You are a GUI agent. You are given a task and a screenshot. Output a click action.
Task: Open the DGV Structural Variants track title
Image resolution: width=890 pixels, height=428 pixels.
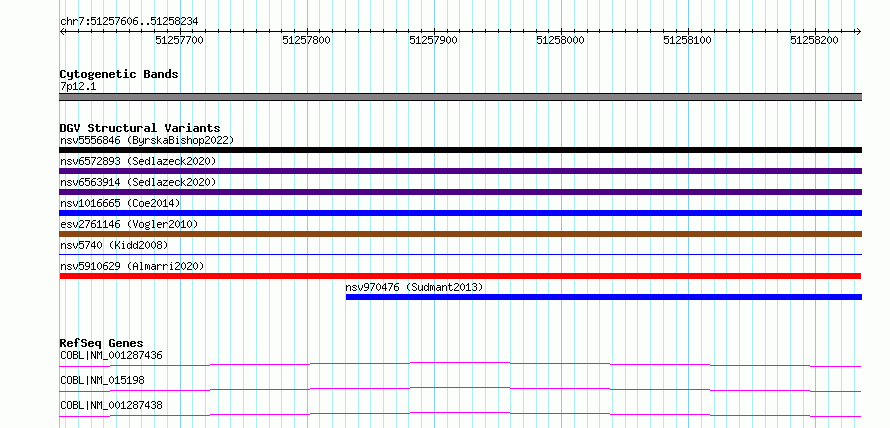[x=140, y=128]
